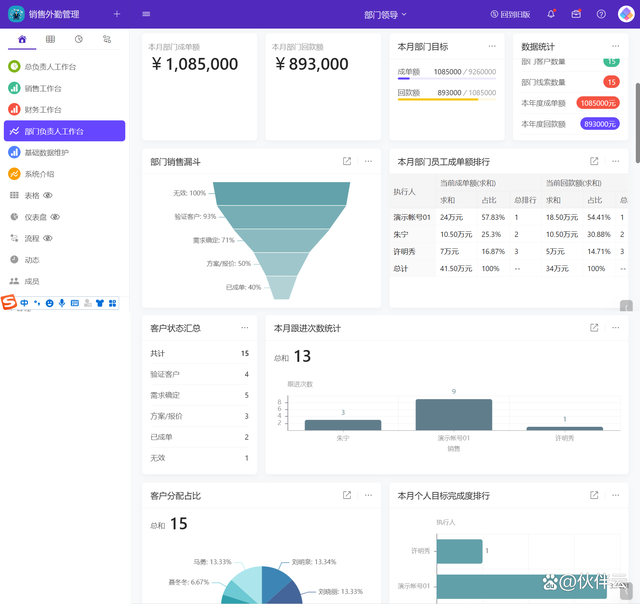Click the 57.83% cell for 演示帐号01

click(493, 217)
